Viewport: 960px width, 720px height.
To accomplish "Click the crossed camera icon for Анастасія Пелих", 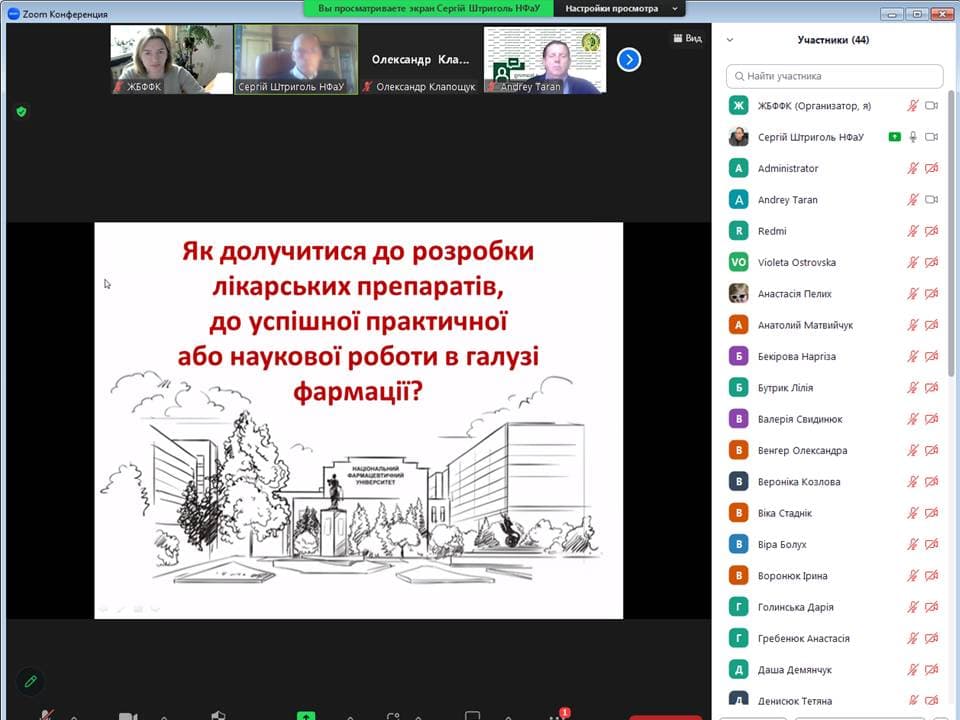I will pyautogui.click(x=931, y=294).
